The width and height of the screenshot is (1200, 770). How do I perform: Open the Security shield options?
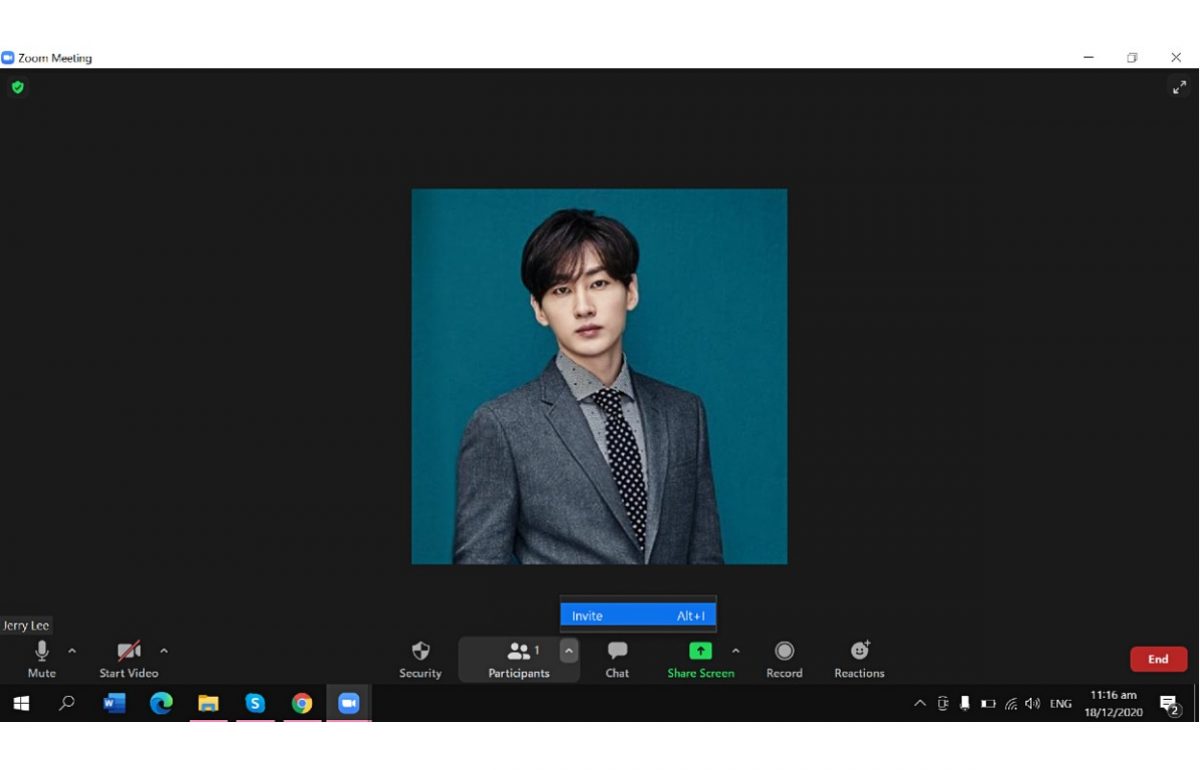tap(420, 659)
